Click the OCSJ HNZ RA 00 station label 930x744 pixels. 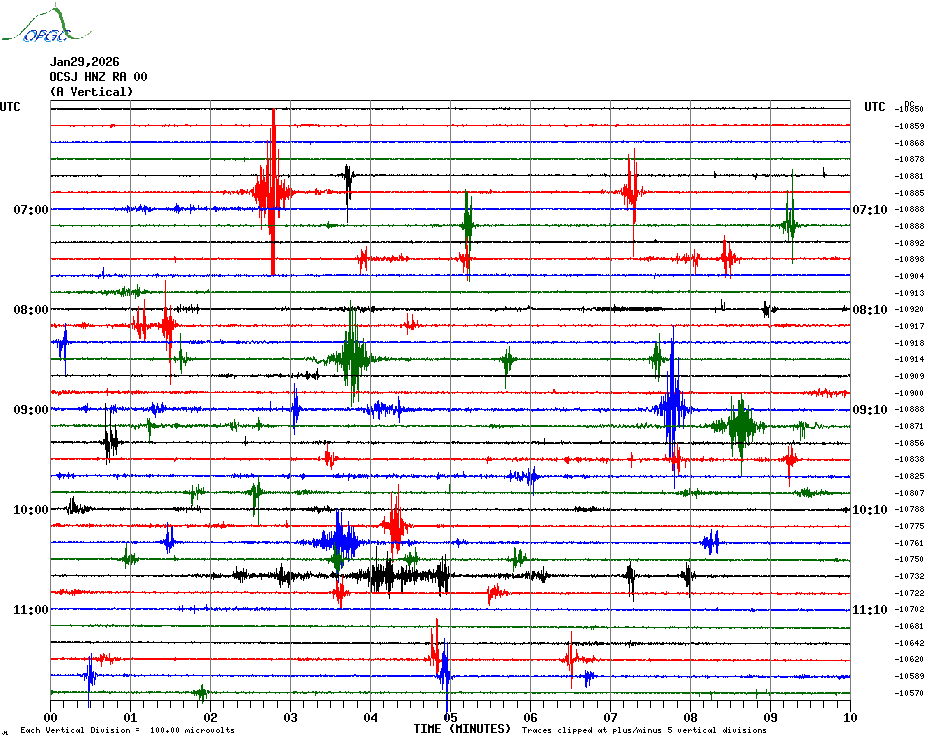[98, 77]
